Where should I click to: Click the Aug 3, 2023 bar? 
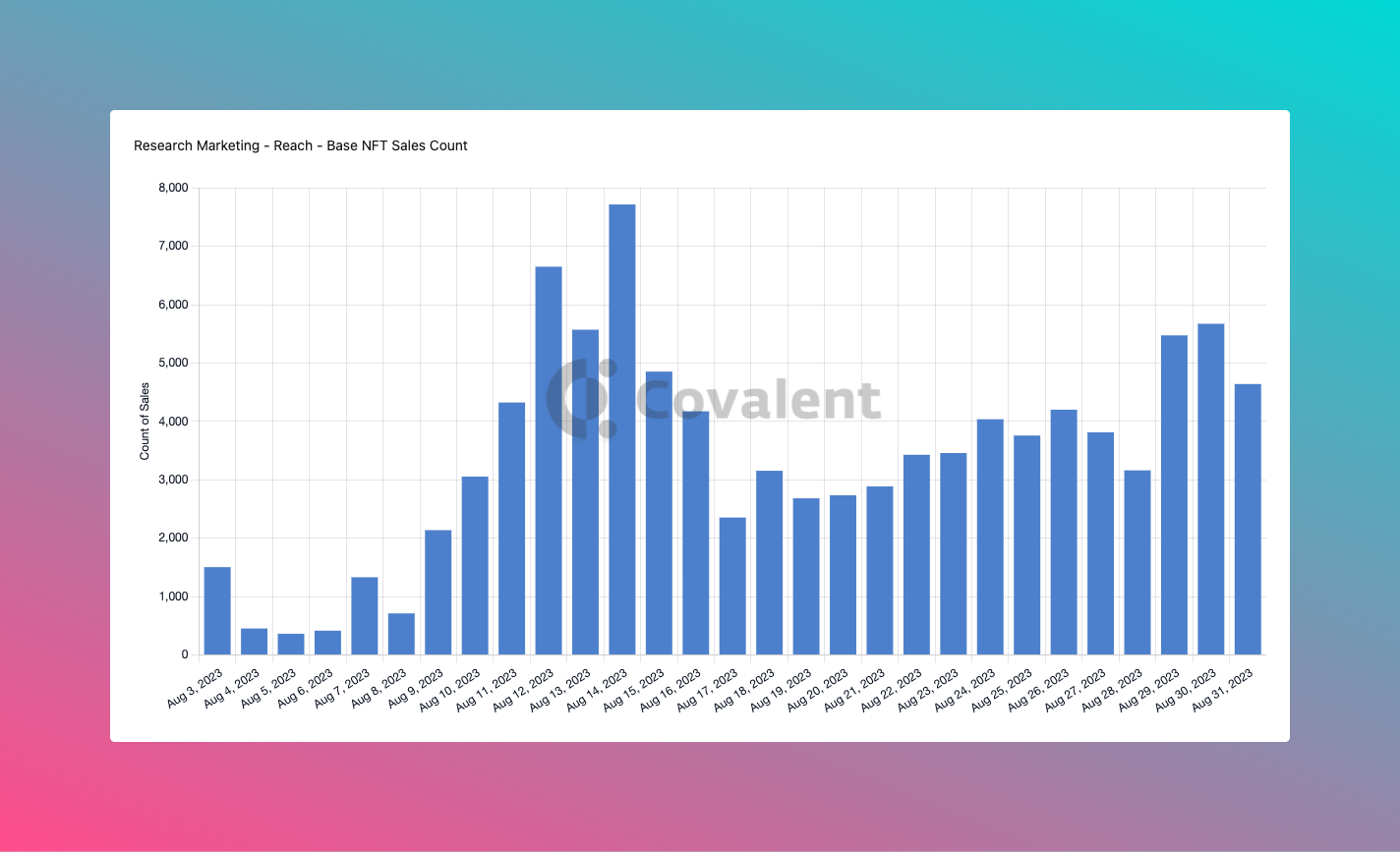pyautogui.click(x=217, y=611)
